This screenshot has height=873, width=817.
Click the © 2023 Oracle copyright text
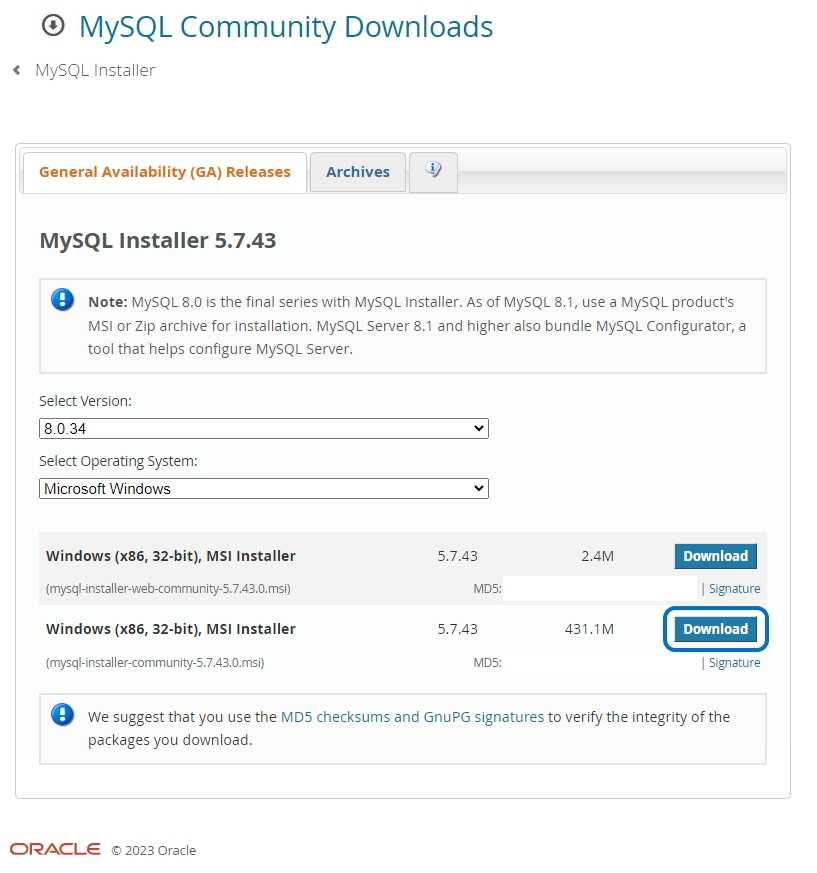[154, 850]
